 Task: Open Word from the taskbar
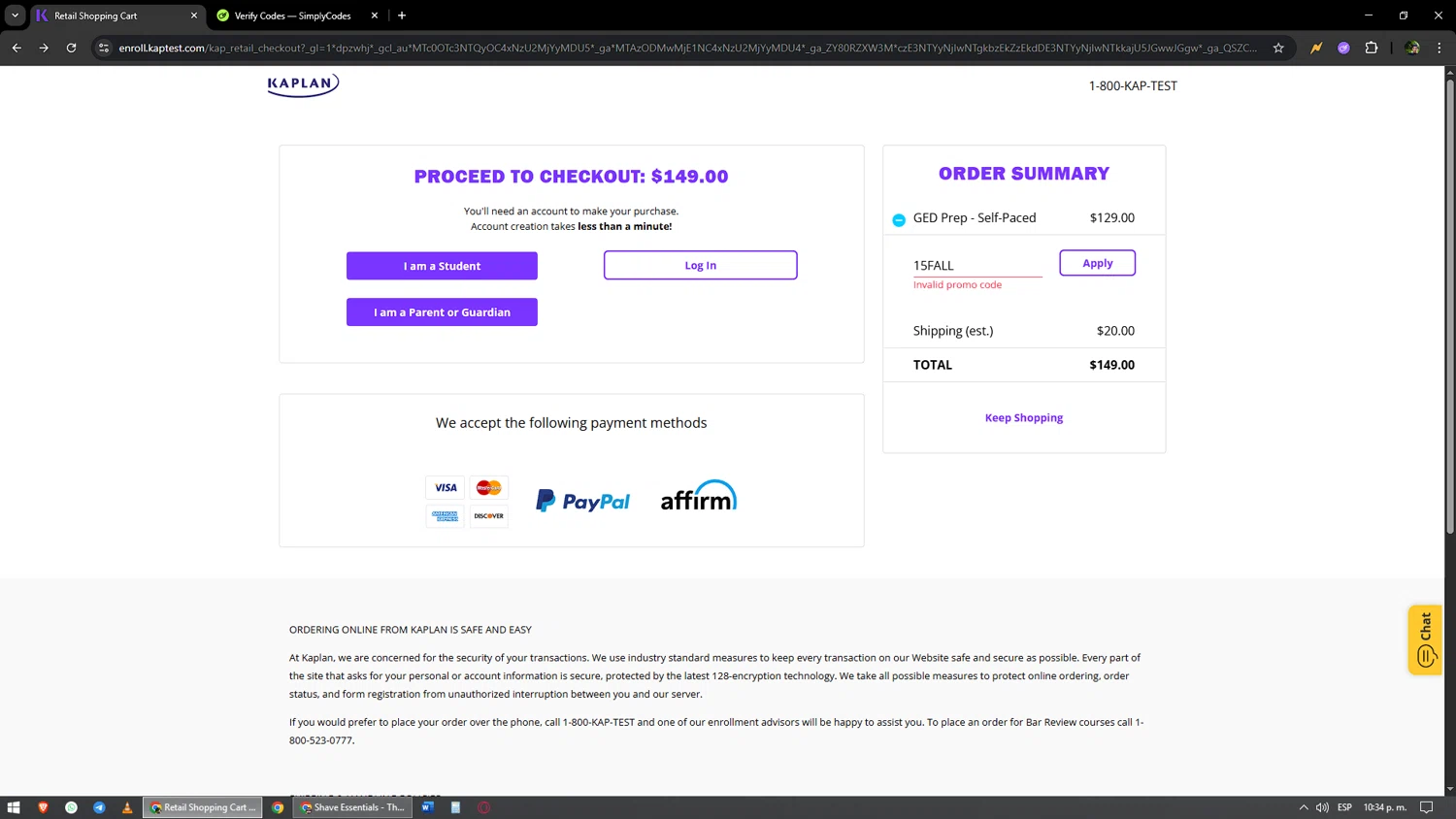click(x=427, y=807)
